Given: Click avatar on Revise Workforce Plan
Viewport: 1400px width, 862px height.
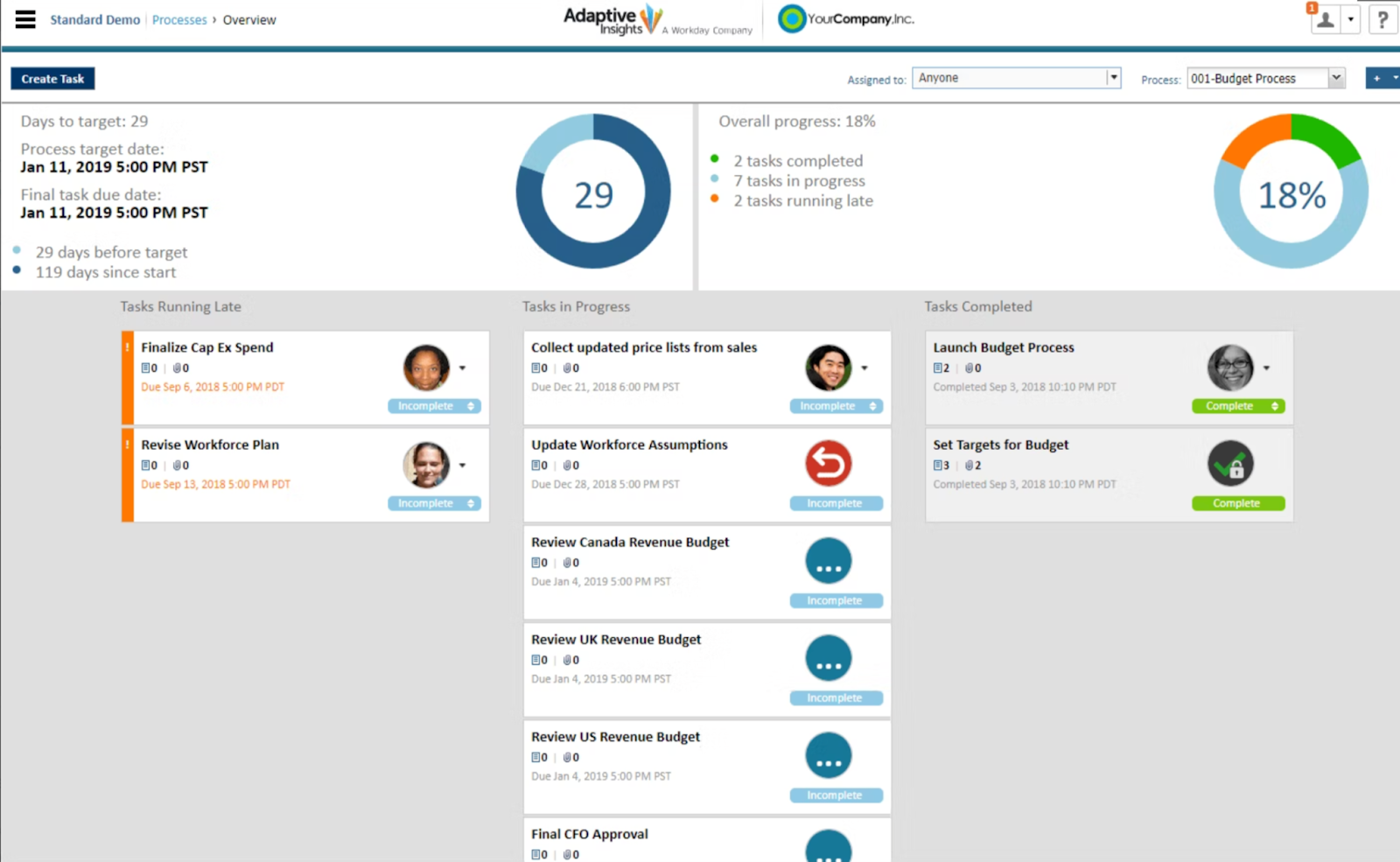Looking at the screenshot, I should pos(426,465).
